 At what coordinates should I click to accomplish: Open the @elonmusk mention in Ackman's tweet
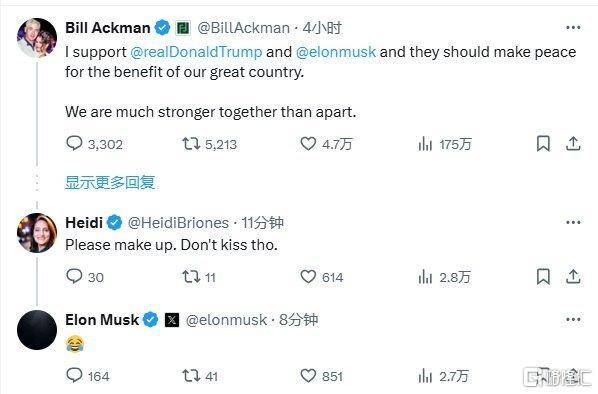[x=336, y=52]
